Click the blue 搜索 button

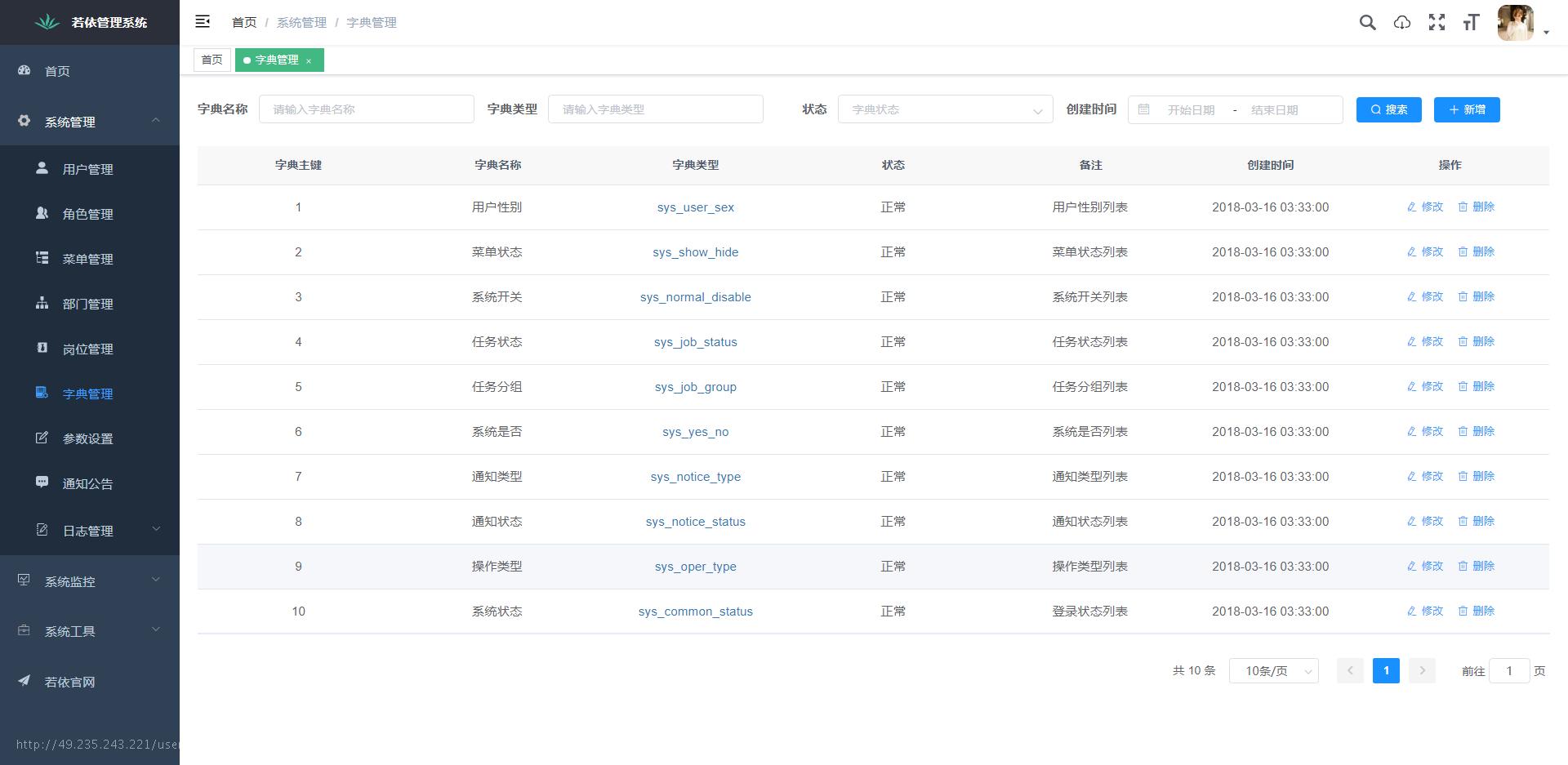[x=1388, y=109]
